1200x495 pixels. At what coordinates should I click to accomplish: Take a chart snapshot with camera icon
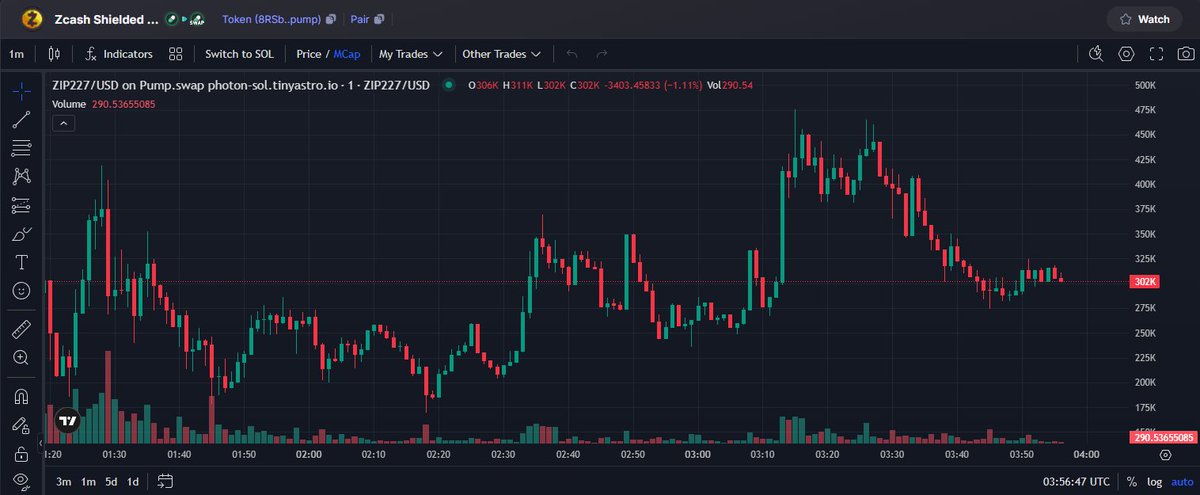pyautogui.click(x=1185, y=54)
